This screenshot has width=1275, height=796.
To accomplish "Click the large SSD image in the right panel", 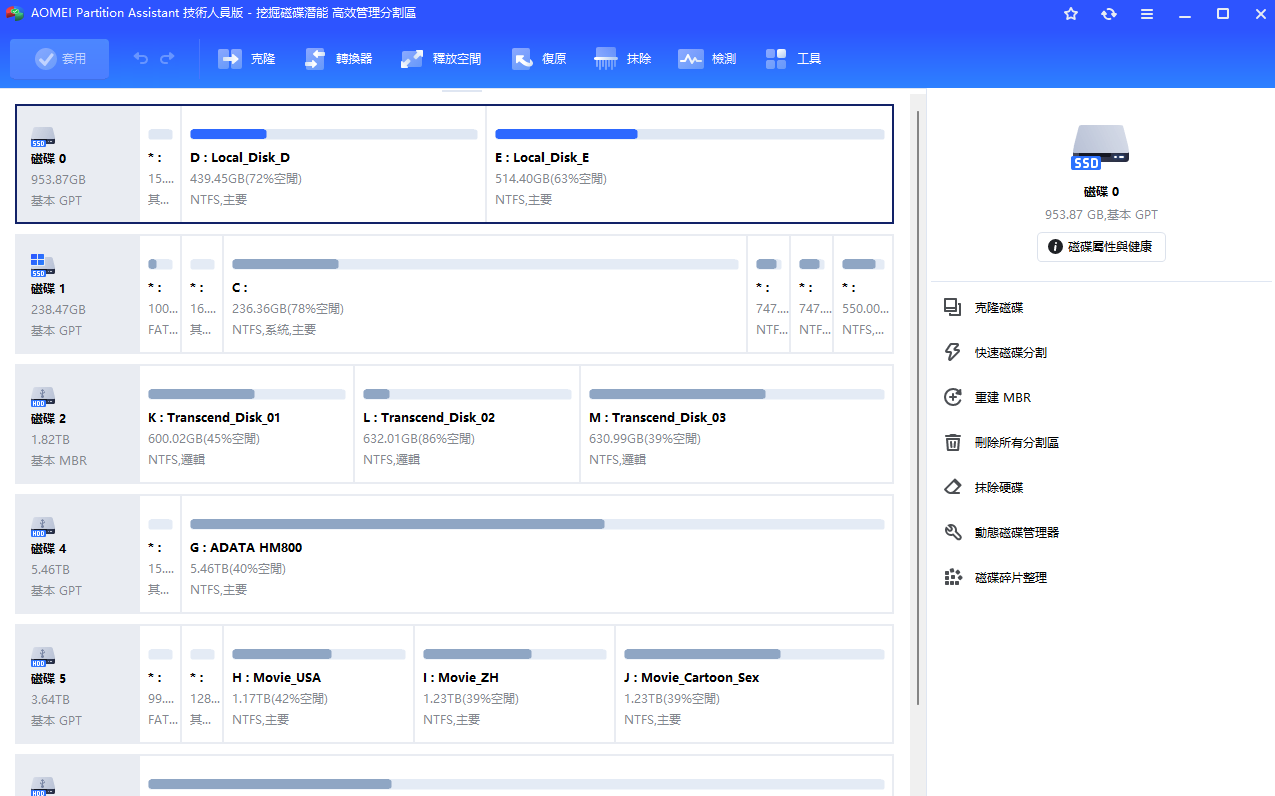I will pos(1101,148).
